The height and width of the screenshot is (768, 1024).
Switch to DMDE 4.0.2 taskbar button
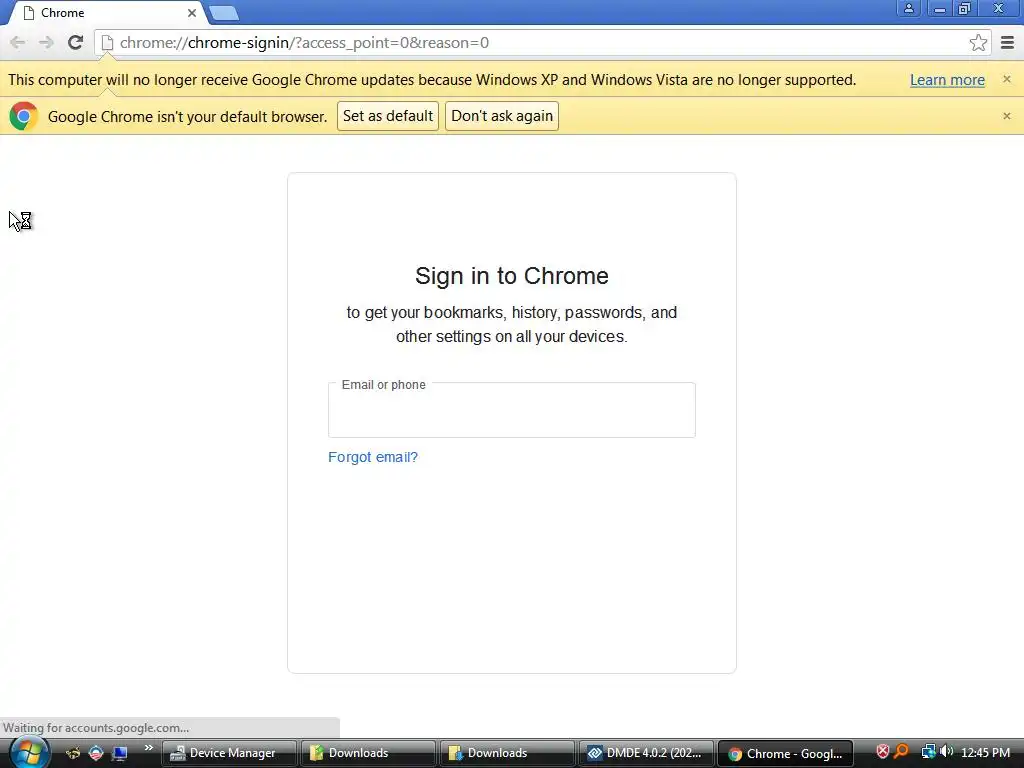click(x=647, y=753)
